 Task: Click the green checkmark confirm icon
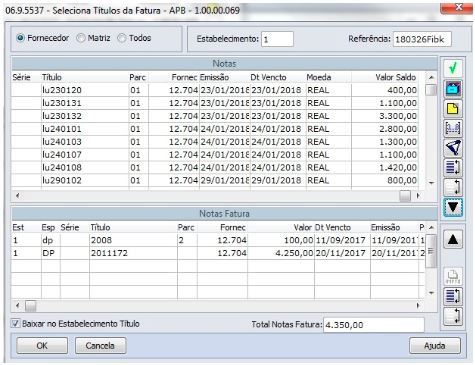coord(453,68)
